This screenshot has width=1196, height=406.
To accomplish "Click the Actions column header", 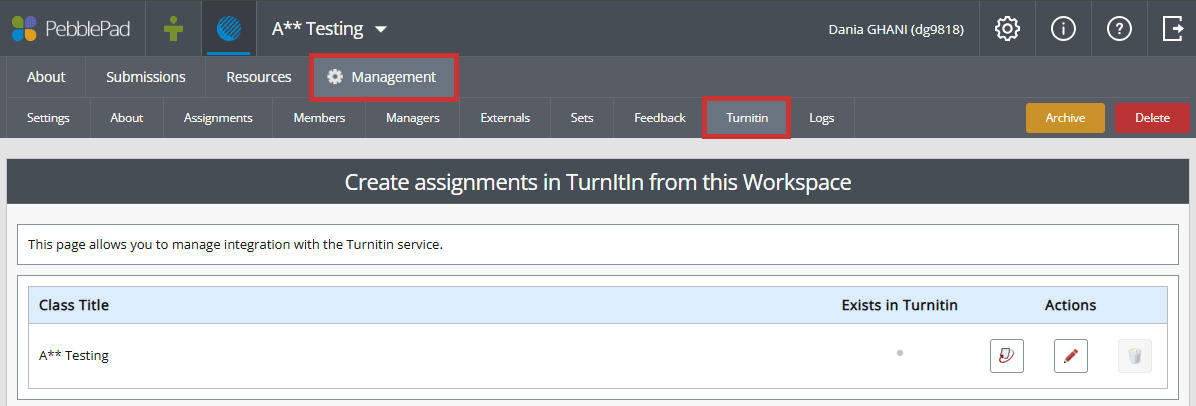I will (1070, 305).
